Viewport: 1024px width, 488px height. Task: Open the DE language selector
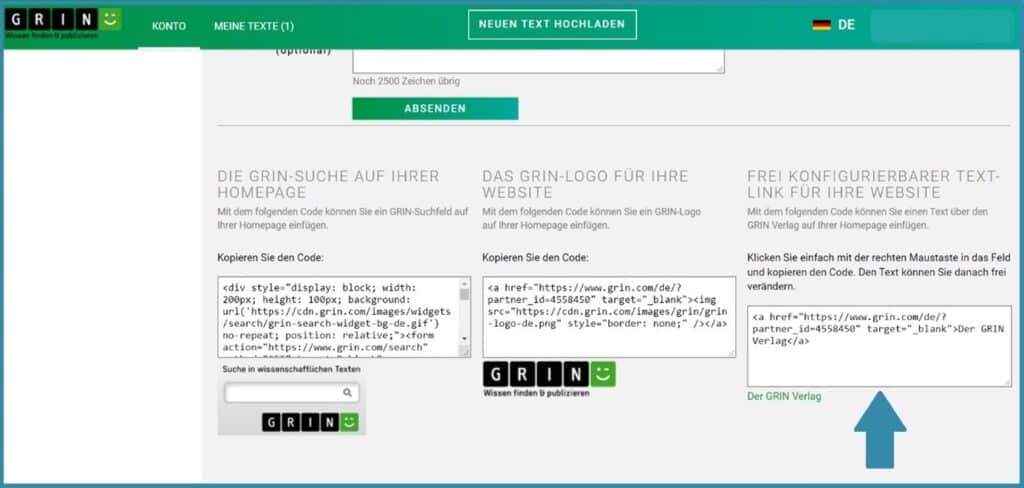(846, 25)
